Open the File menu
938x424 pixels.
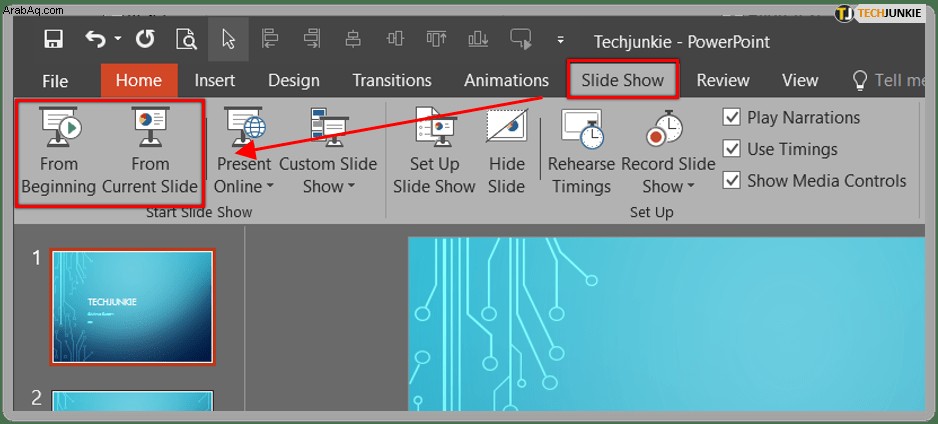coord(55,81)
